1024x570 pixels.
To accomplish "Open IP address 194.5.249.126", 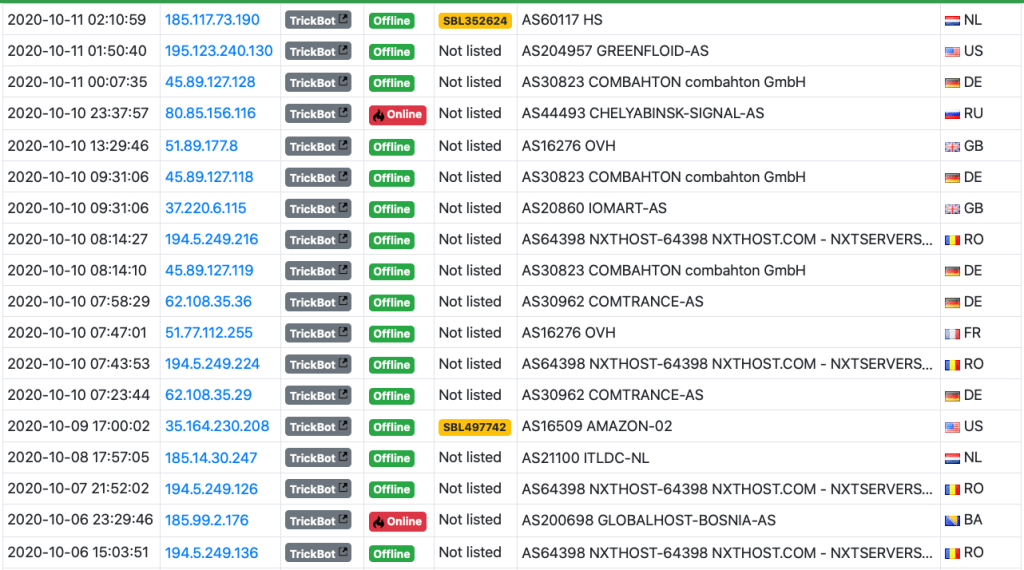I will [x=211, y=489].
